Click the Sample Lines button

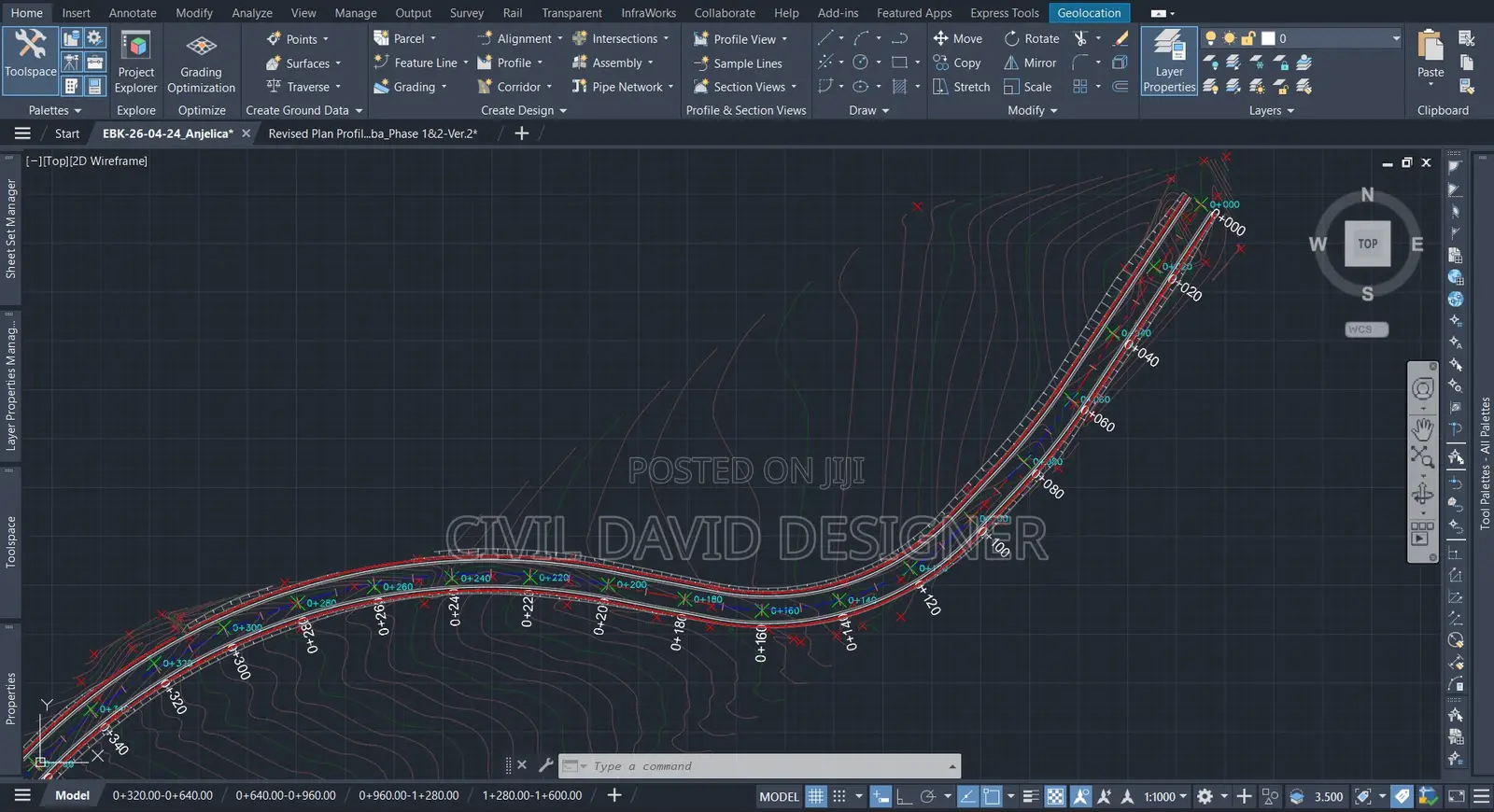(739, 63)
